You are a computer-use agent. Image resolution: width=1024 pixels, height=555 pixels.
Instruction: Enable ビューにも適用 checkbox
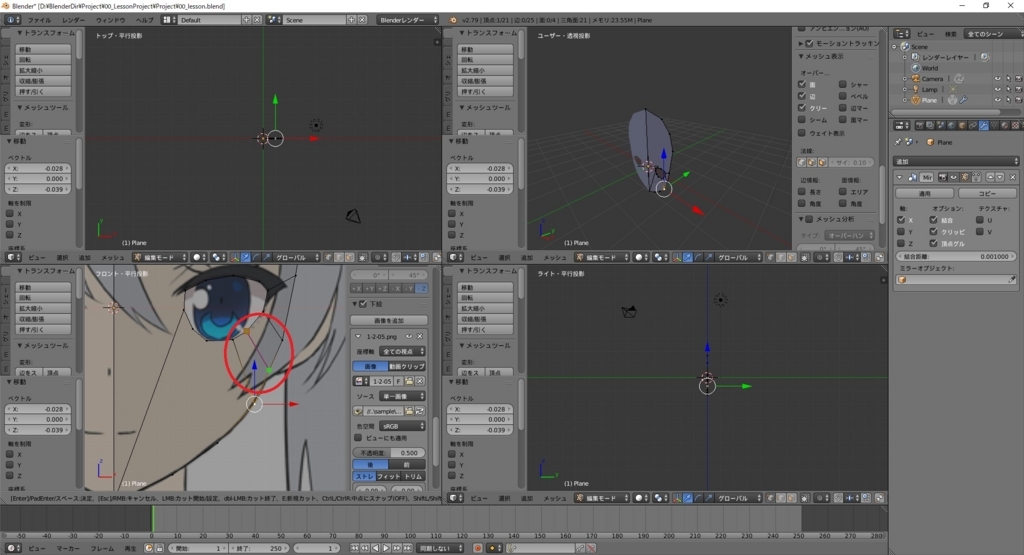(358, 438)
